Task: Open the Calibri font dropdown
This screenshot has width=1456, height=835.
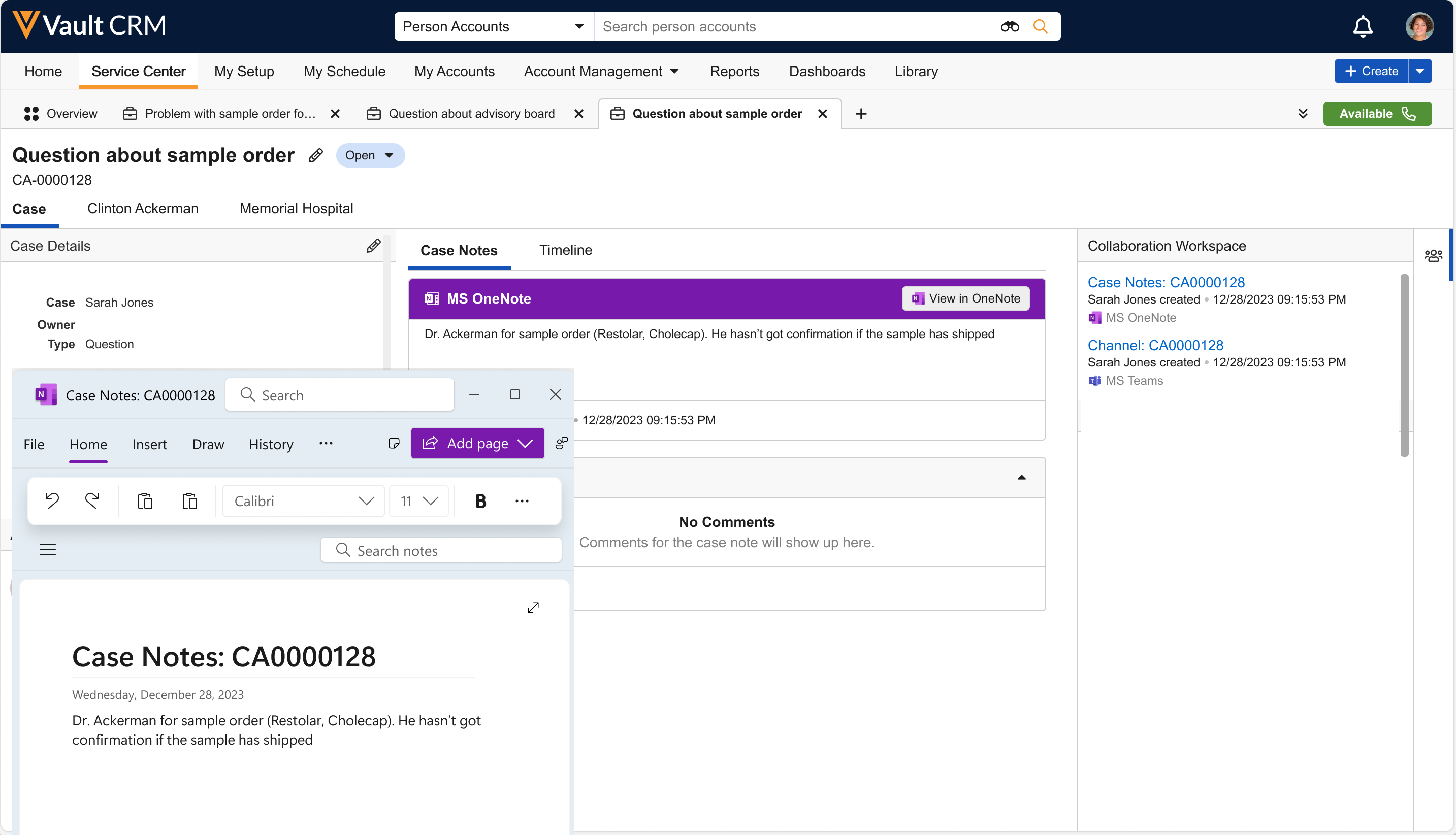Action: (303, 500)
